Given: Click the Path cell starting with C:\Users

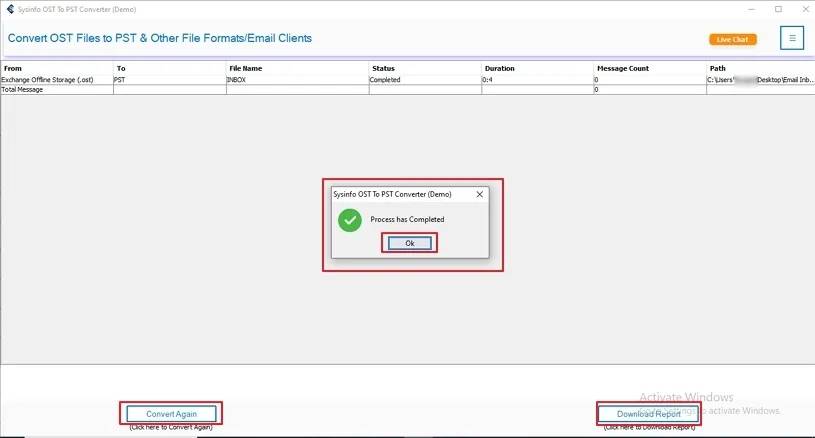Looking at the screenshot, I should click(x=760, y=79).
